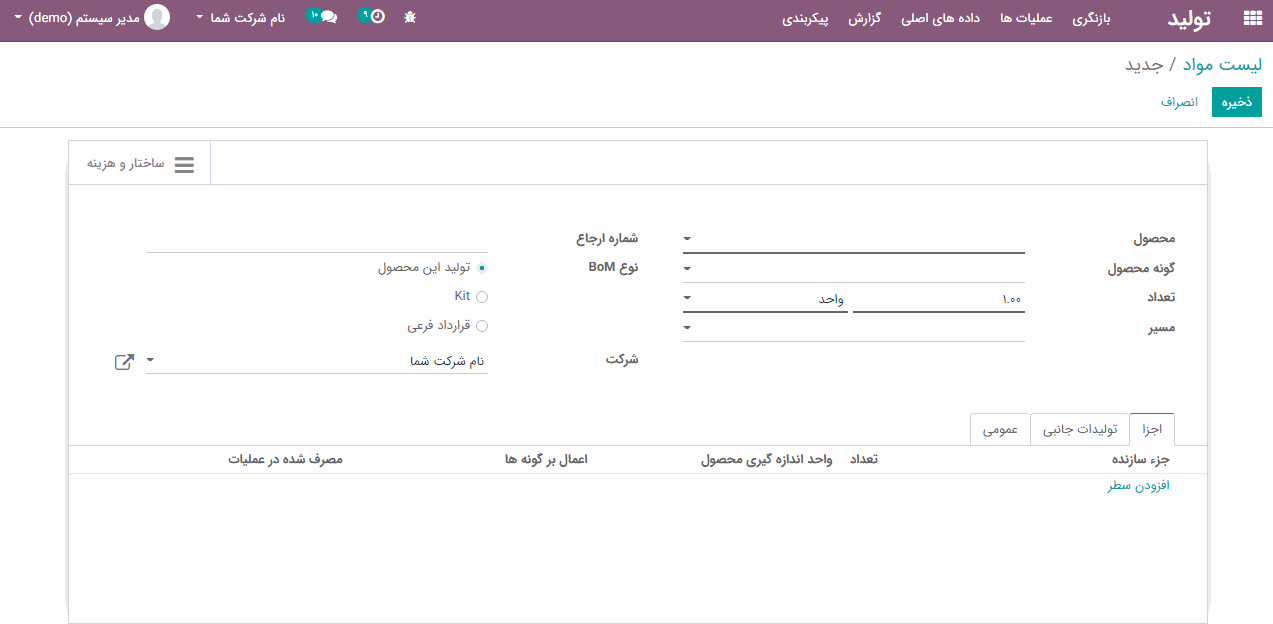
Task: Open the debug bug icon menu
Action: point(410,18)
